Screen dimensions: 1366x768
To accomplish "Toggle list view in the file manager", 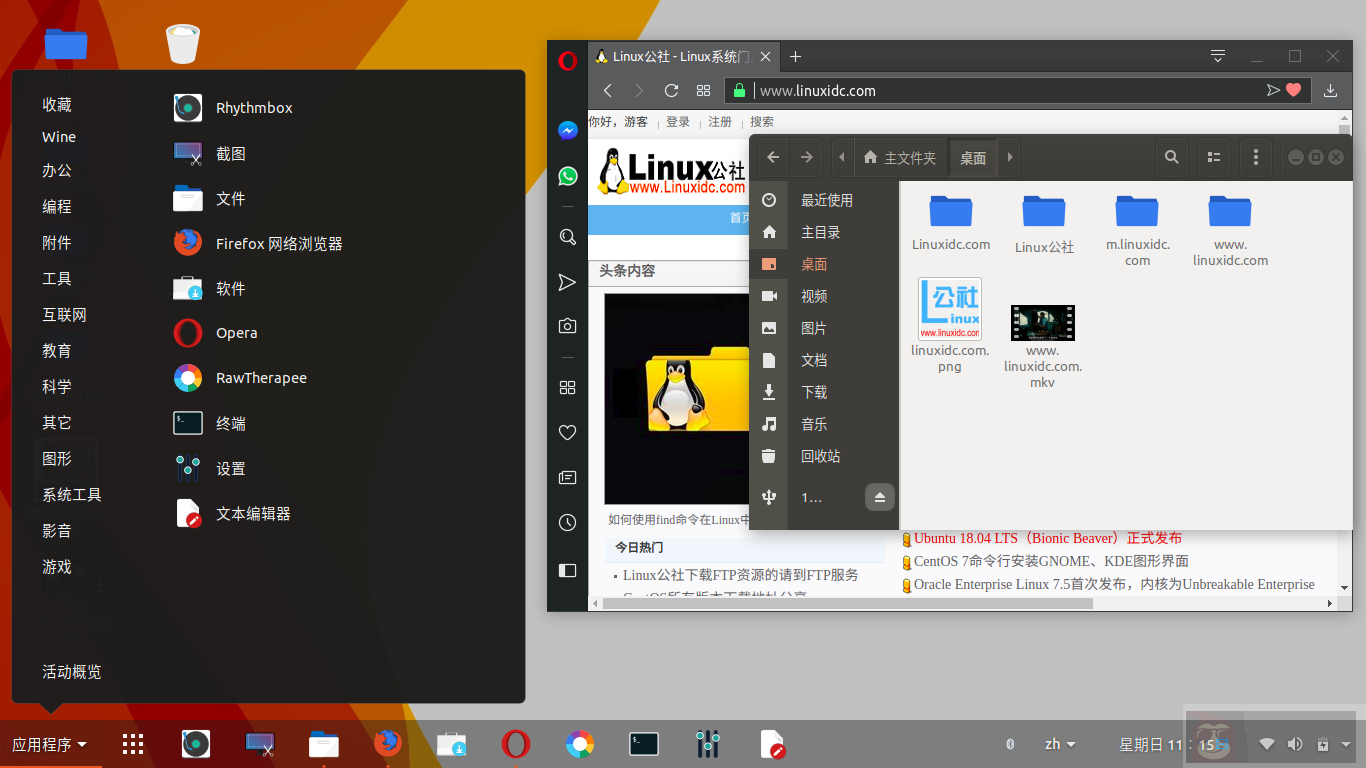I will (x=1213, y=157).
